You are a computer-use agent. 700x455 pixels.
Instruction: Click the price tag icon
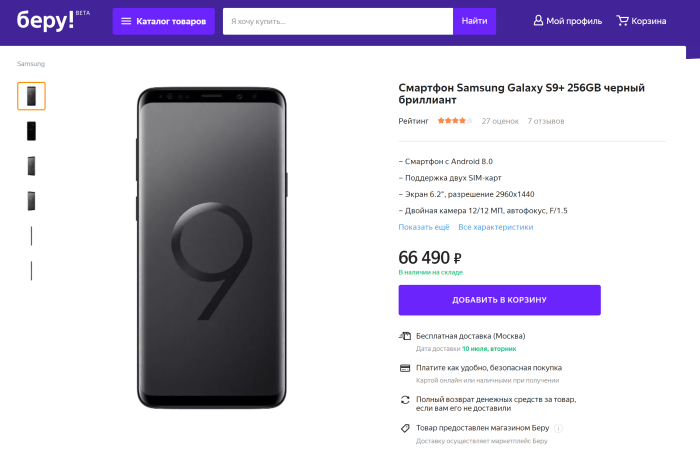(405, 428)
